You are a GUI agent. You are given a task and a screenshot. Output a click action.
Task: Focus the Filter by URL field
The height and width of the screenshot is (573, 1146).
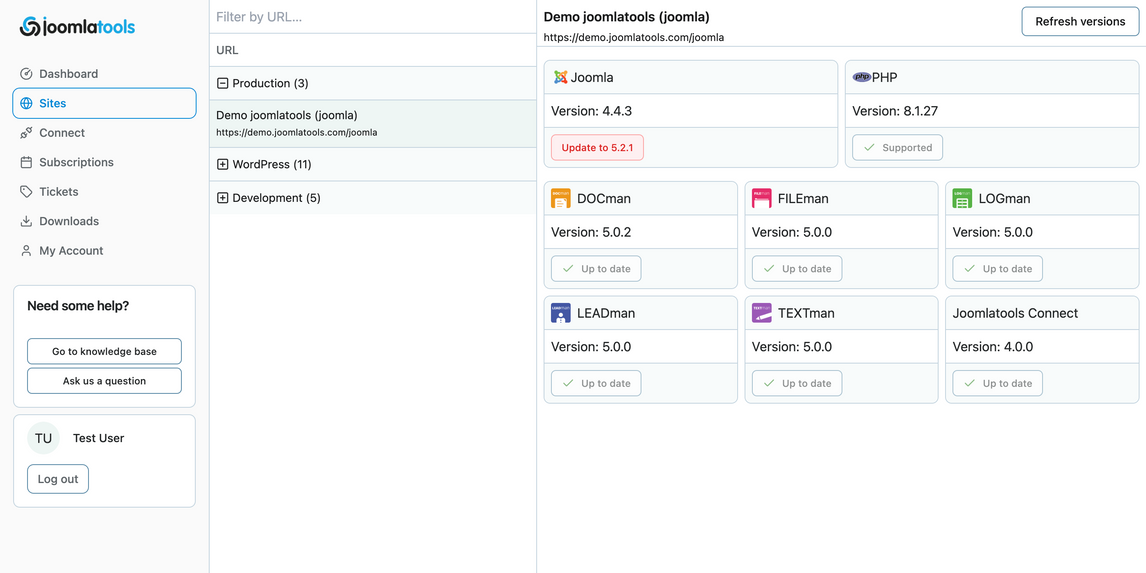pyautogui.click(x=373, y=17)
